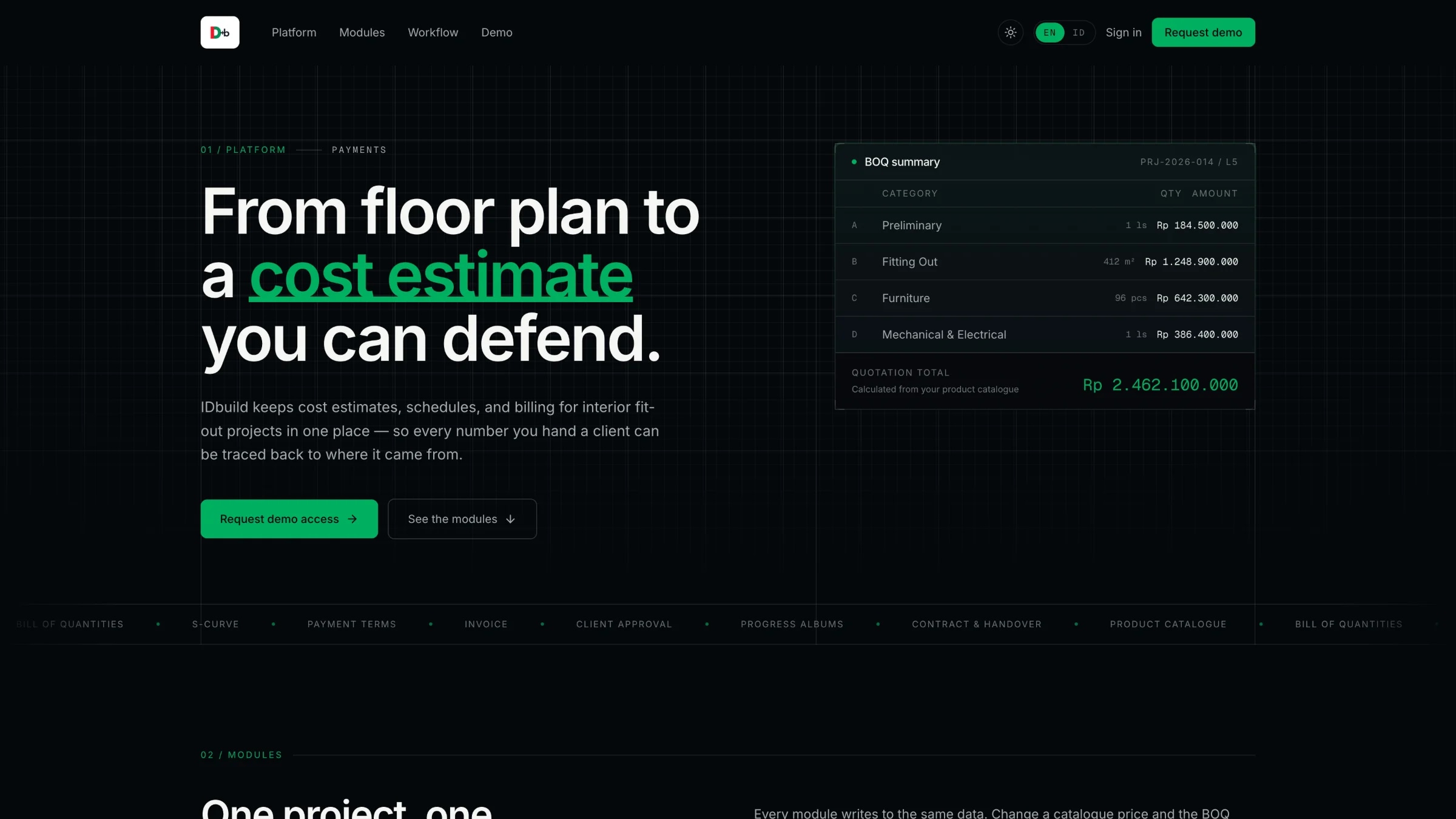Click the PRJ-2026-014 / L5 project code

(1188, 162)
